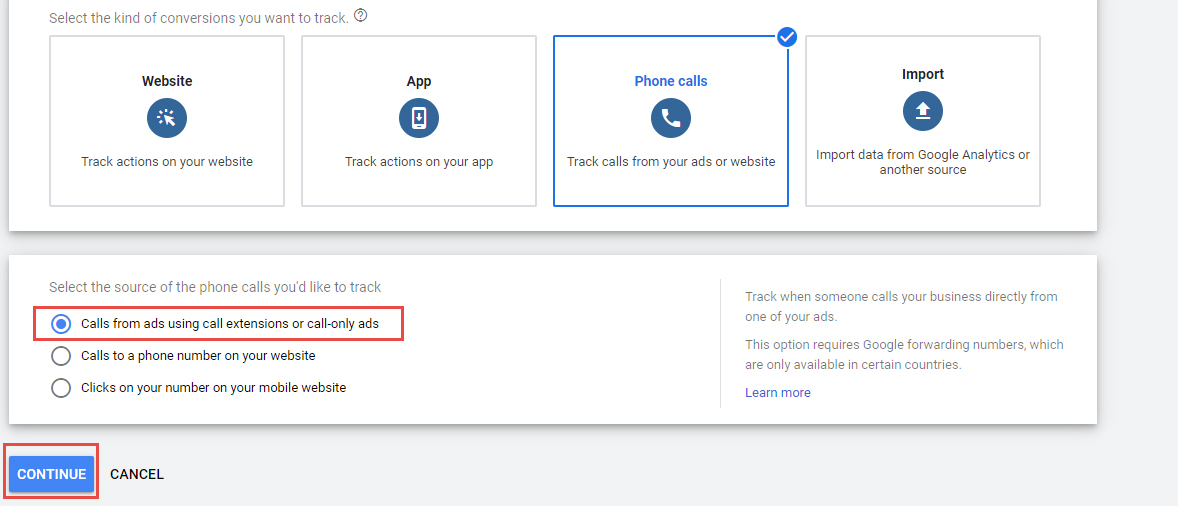Open the Learn more link
This screenshot has width=1178, height=506.
point(778,393)
